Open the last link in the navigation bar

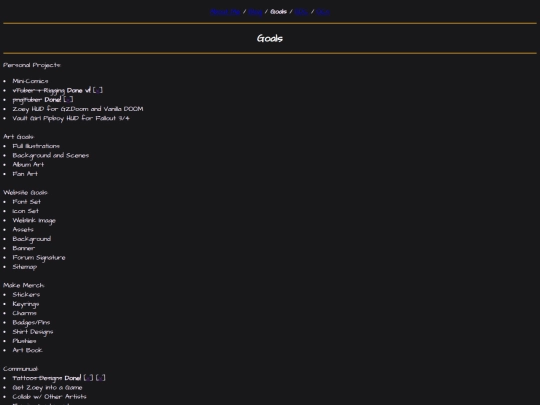point(323,12)
